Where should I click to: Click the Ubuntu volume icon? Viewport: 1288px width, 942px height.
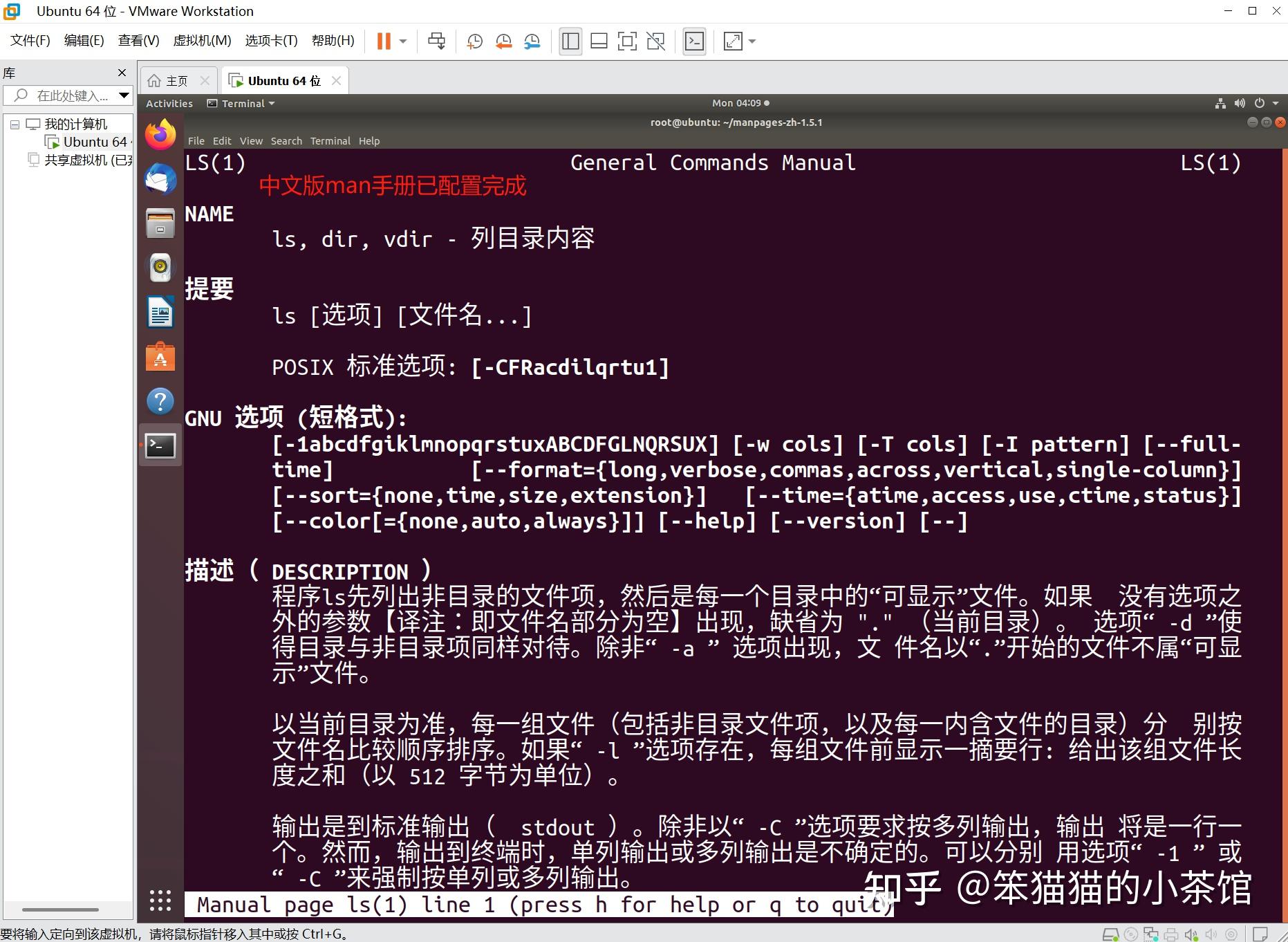[1240, 103]
